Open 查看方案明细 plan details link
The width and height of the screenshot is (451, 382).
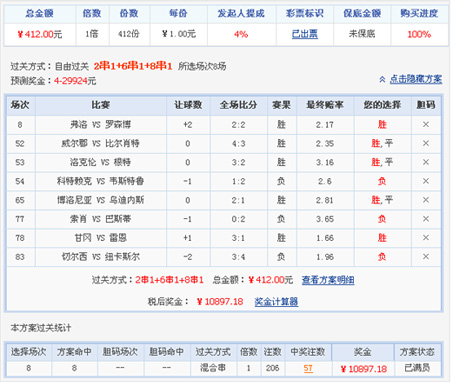click(328, 280)
